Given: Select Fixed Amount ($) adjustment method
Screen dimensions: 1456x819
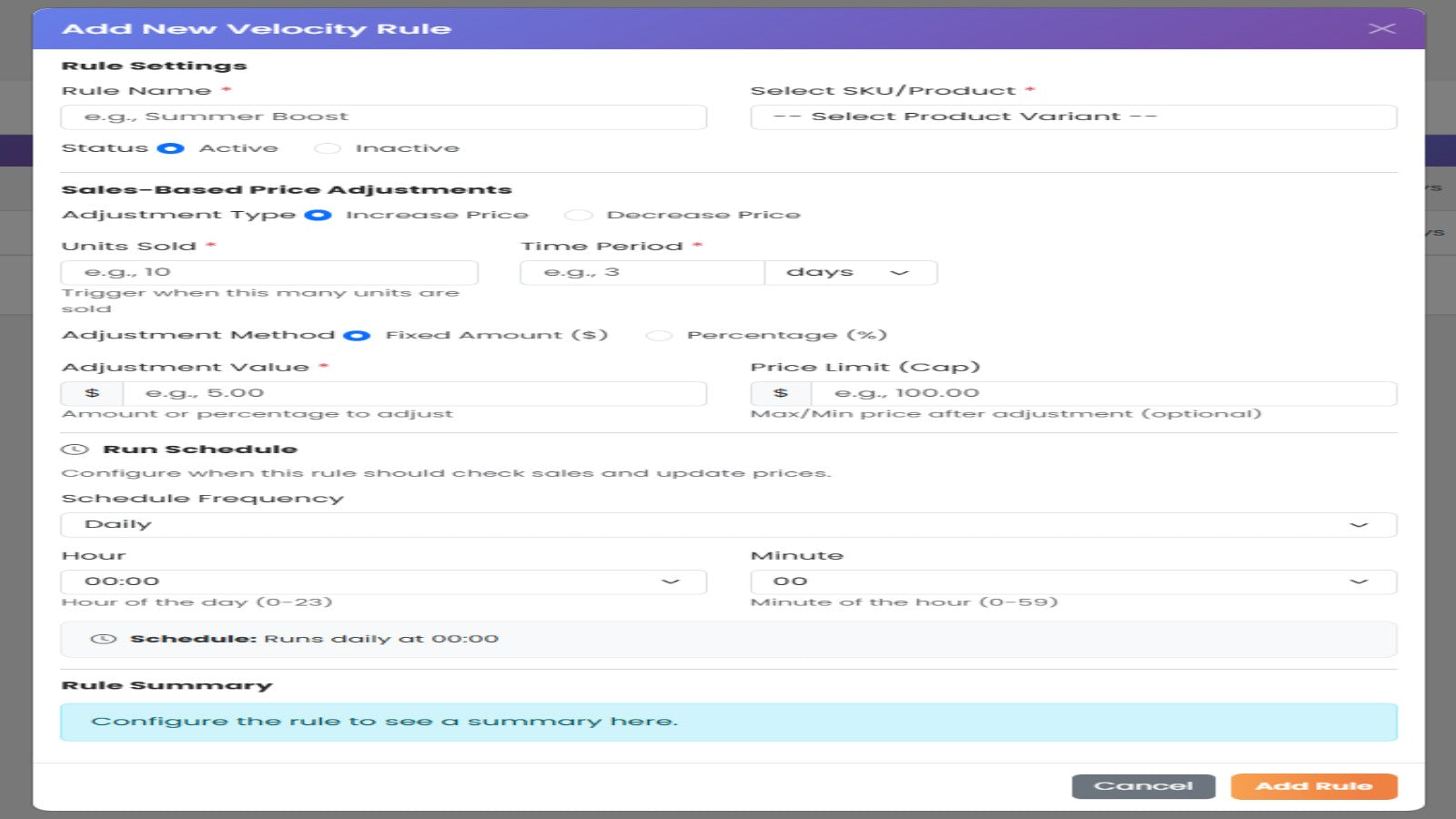Looking at the screenshot, I should (x=357, y=336).
